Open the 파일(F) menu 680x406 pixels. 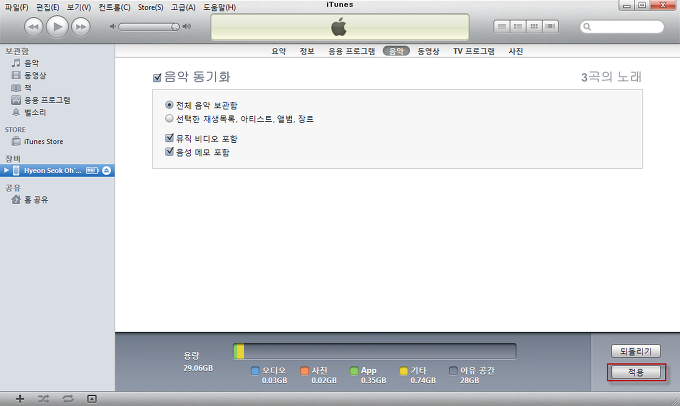point(16,7)
